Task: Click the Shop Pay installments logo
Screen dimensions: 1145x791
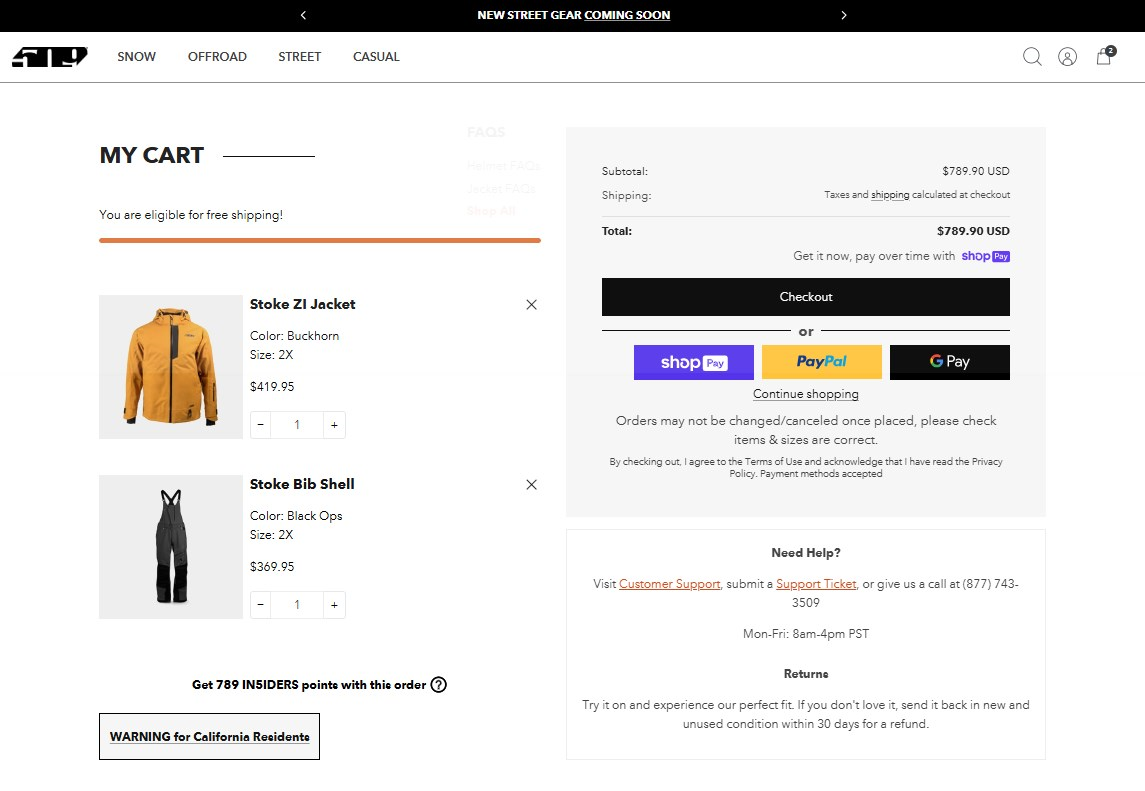Action: click(x=985, y=256)
